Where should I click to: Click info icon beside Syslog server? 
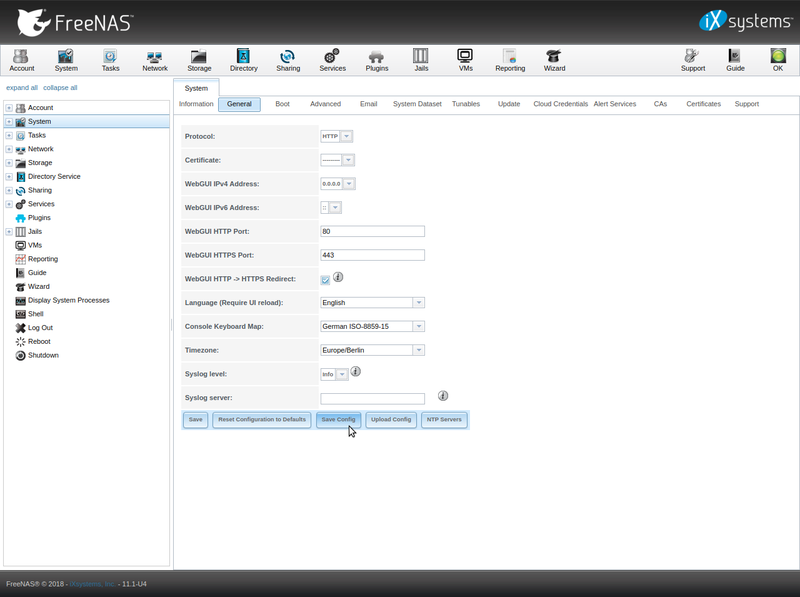(x=443, y=395)
